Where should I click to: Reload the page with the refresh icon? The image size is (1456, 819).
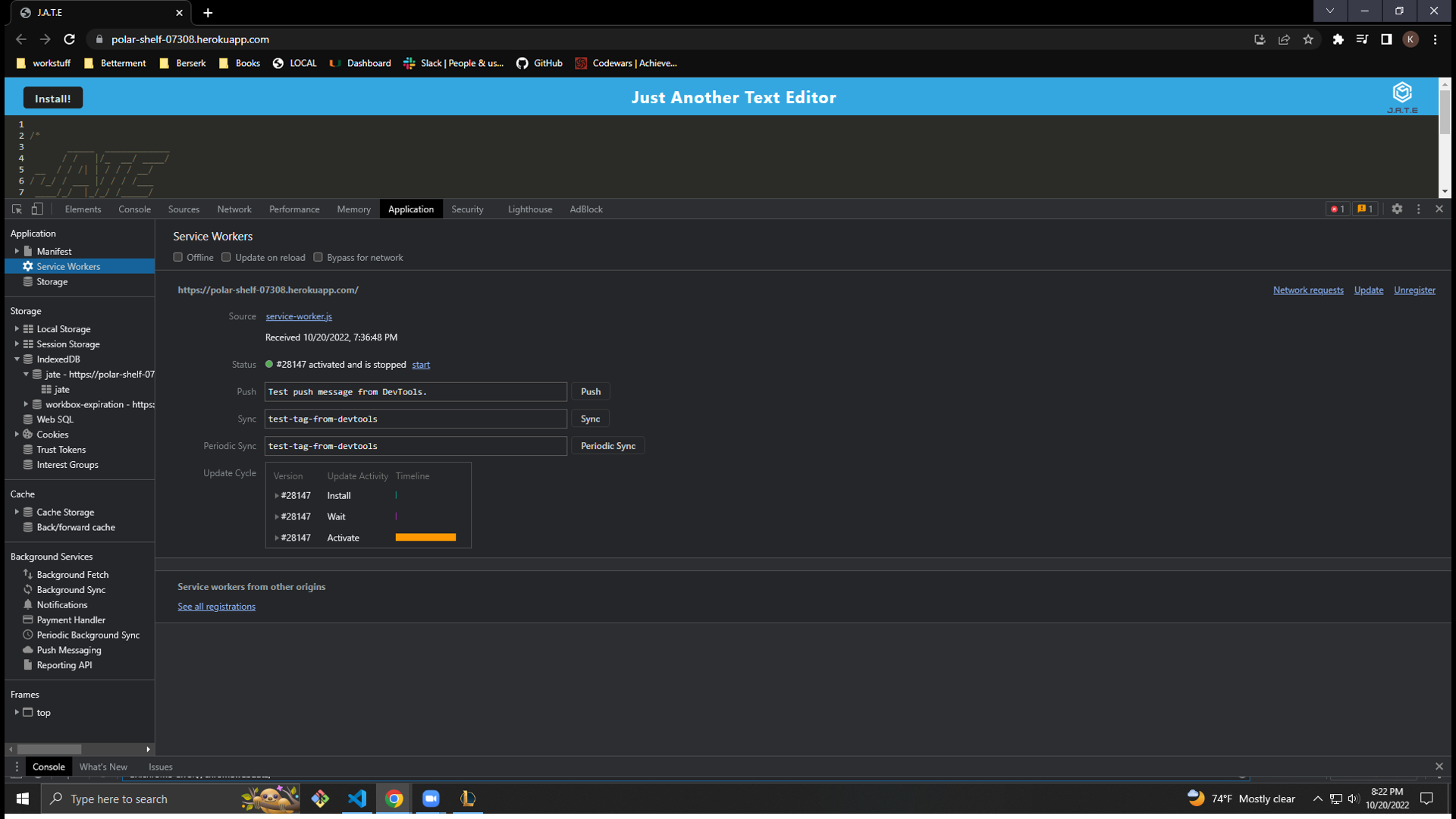69,39
